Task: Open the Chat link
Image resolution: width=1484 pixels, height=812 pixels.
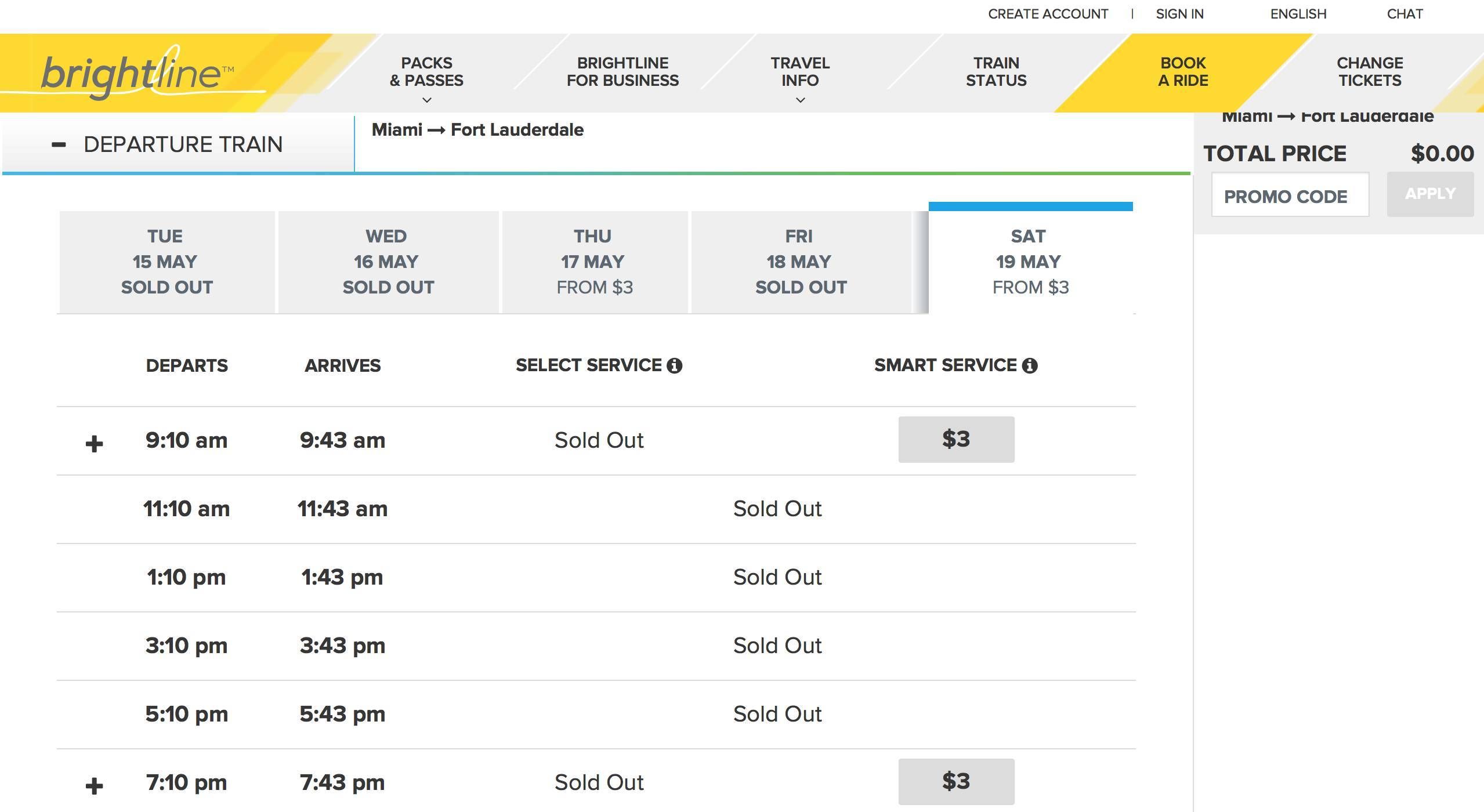Action: point(1405,14)
